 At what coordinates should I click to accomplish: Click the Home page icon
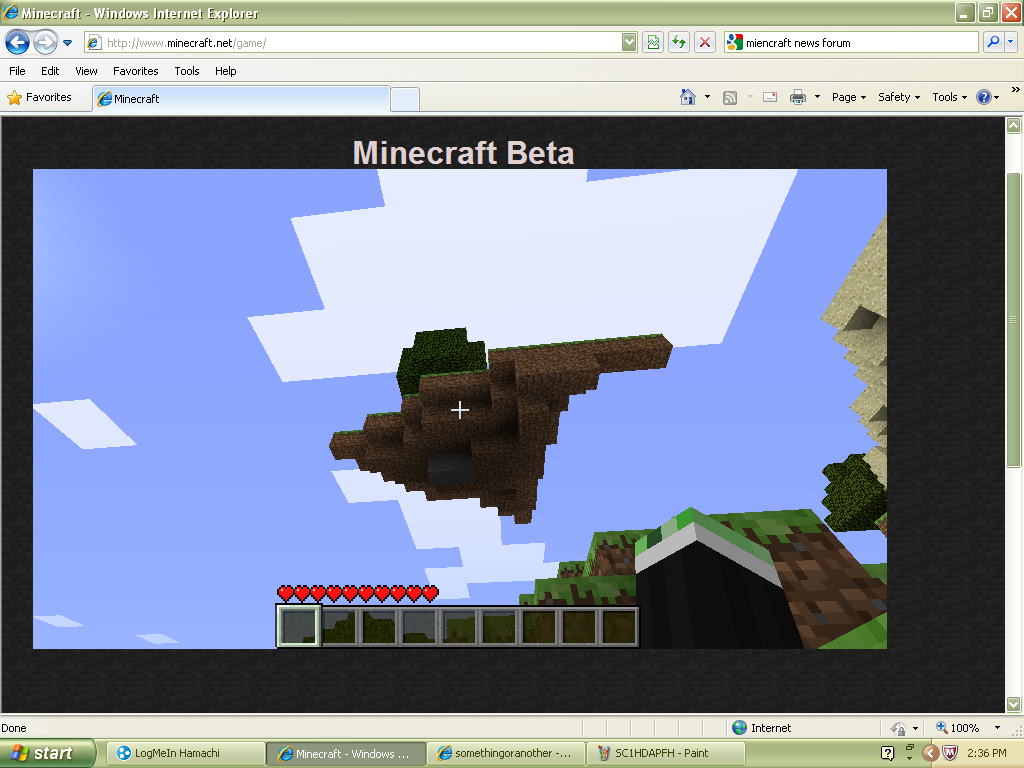point(688,97)
